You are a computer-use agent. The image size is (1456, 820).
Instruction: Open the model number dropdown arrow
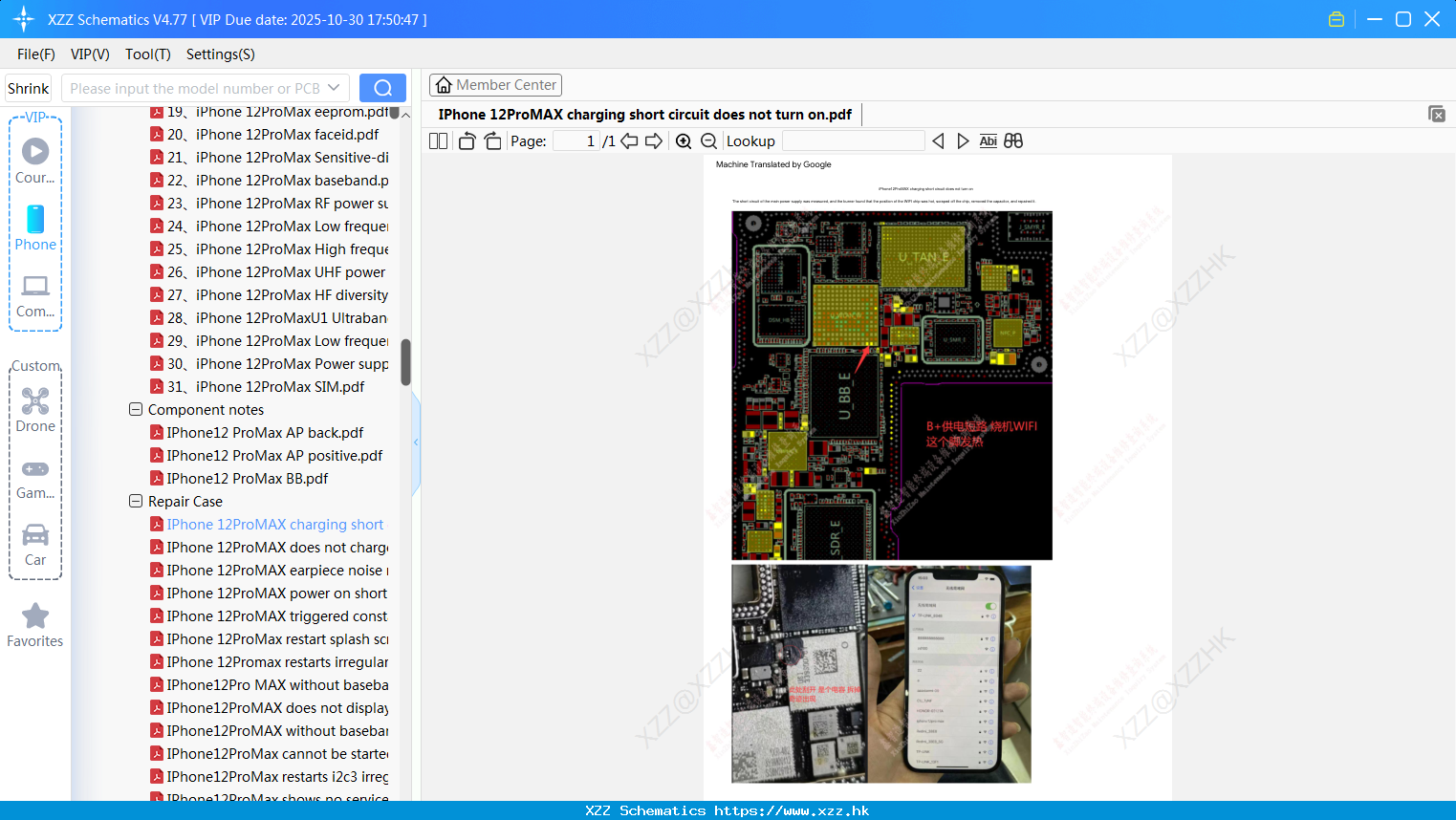tap(334, 88)
